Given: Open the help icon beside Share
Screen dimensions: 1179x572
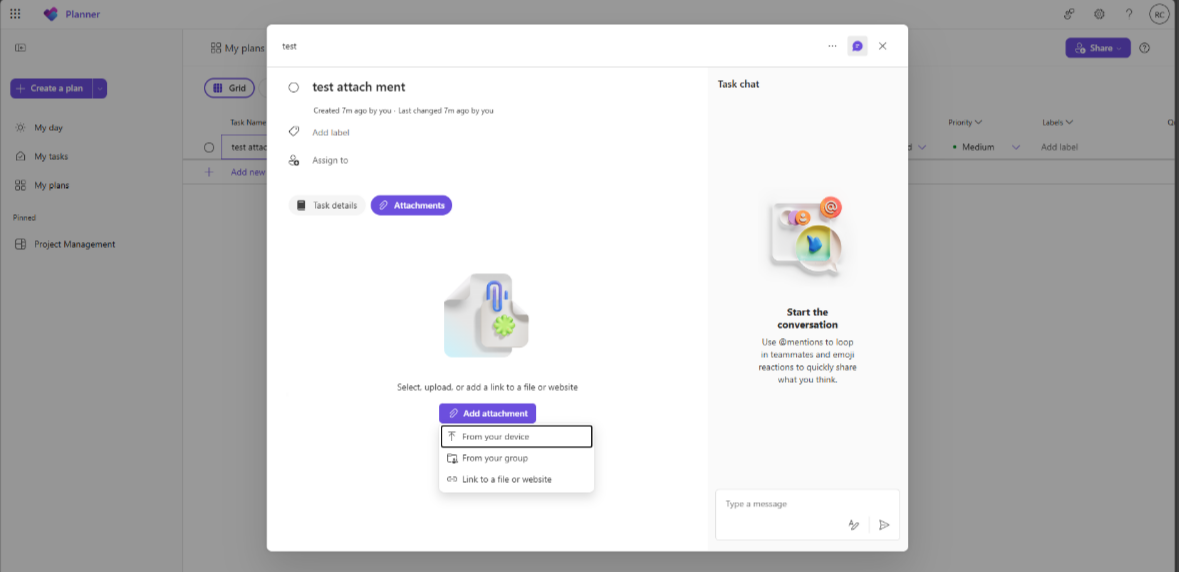Looking at the screenshot, I should click(x=1144, y=48).
